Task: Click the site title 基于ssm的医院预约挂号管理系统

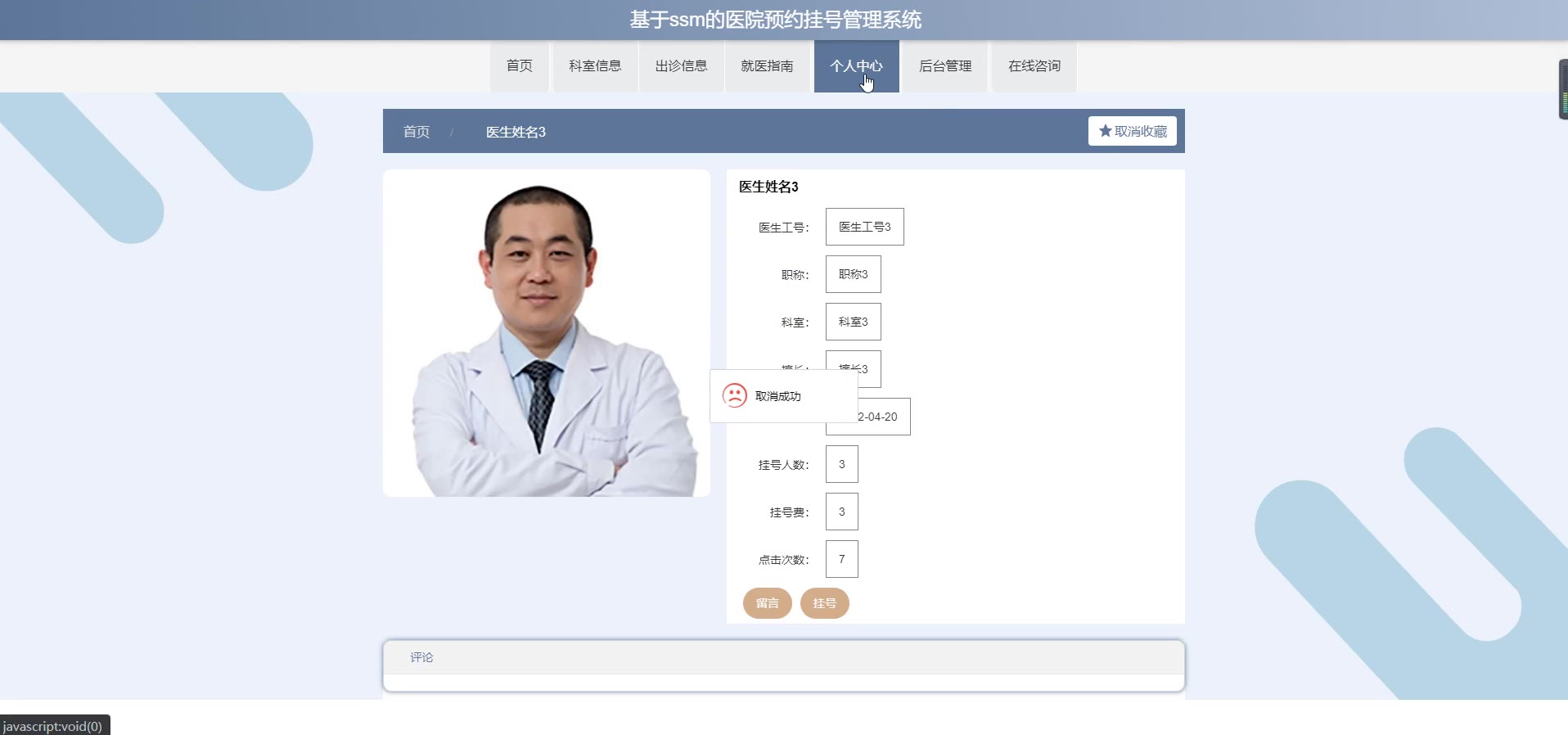Action: [776, 20]
